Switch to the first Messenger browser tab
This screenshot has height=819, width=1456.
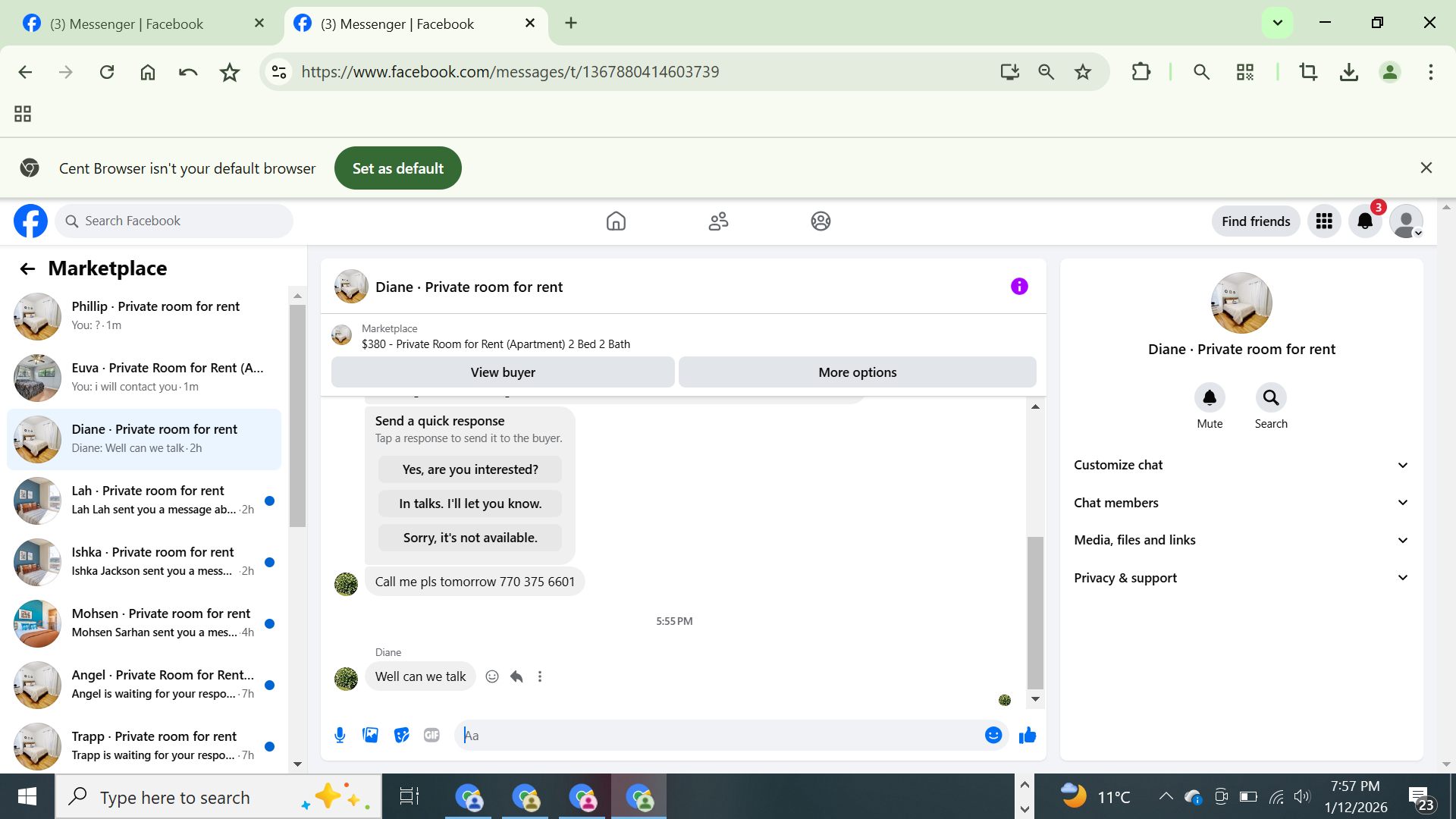tap(127, 24)
